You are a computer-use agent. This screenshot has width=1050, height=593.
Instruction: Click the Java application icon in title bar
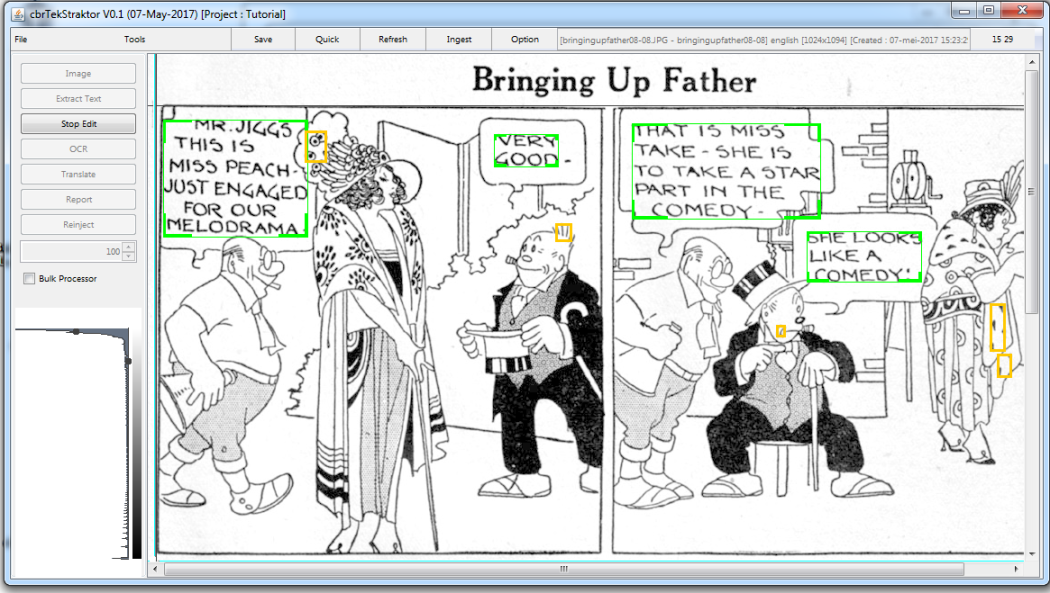[x=19, y=14]
